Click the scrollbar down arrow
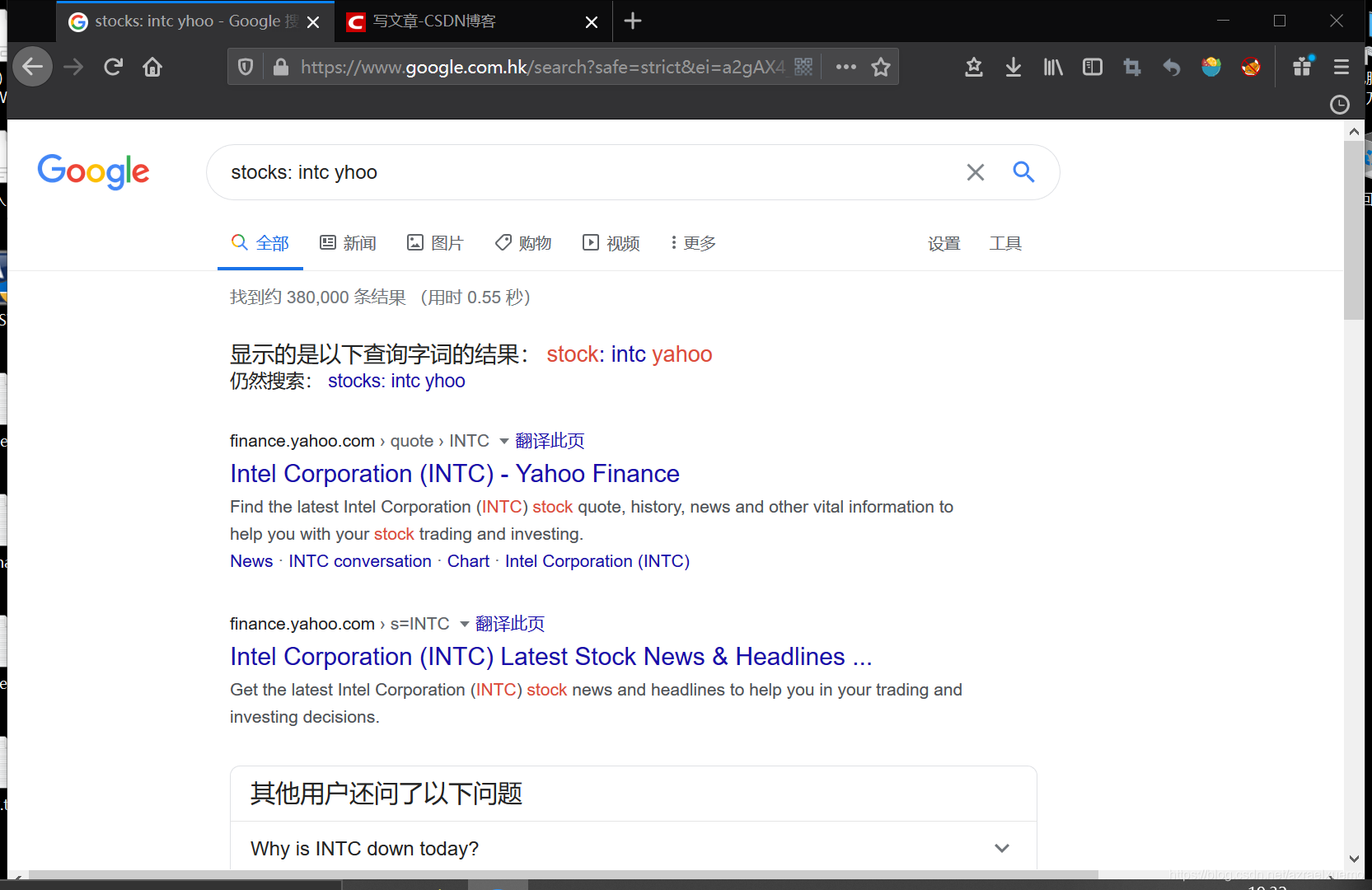This screenshot has width=1372, height=890. (x=1354, y=859)
